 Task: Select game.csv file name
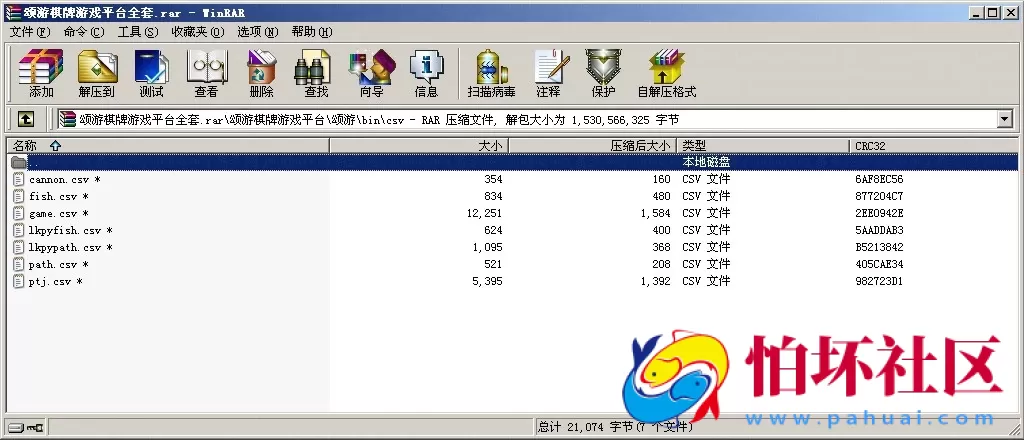click(59, 213)
